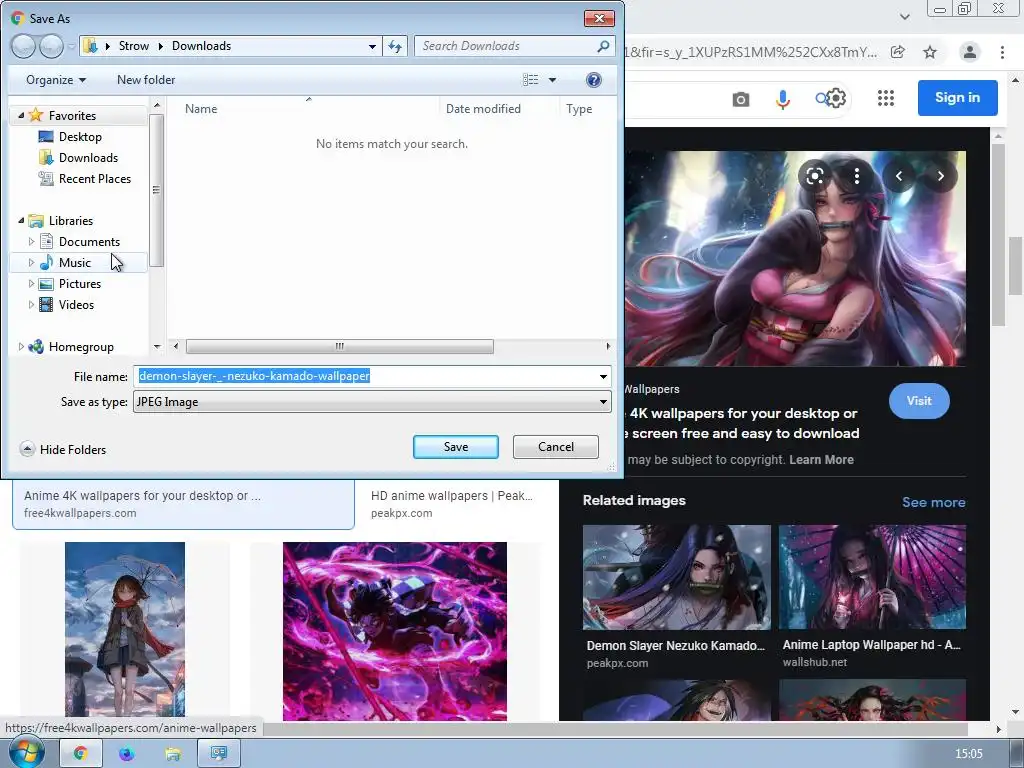The height and width of the screenshot is (768, 1024).
Task: Click Google search by image camera icon
Action: point(741,99)
